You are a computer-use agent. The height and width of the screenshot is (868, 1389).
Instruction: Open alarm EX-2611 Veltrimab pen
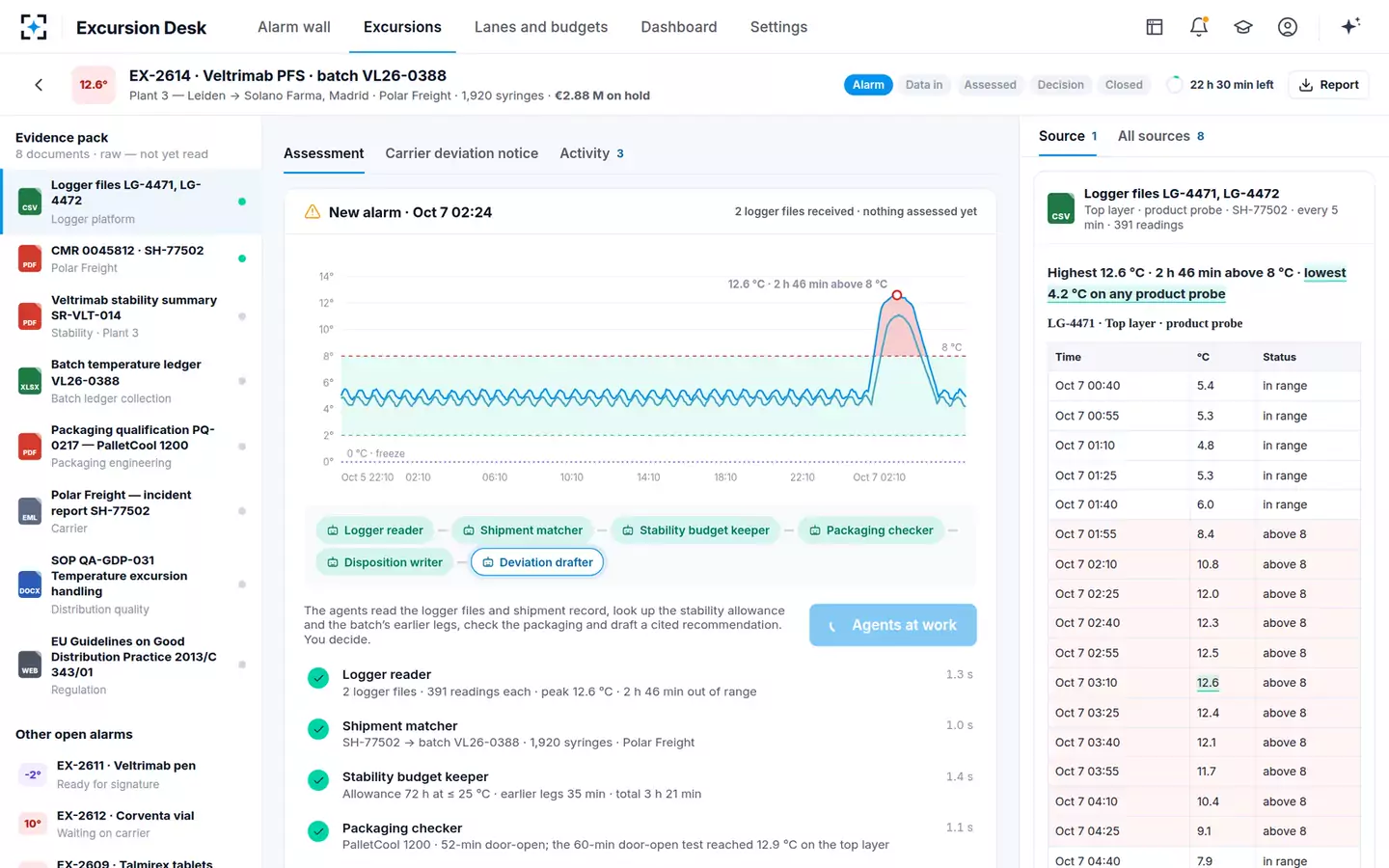pyautogui.click(x=131, y=774)
